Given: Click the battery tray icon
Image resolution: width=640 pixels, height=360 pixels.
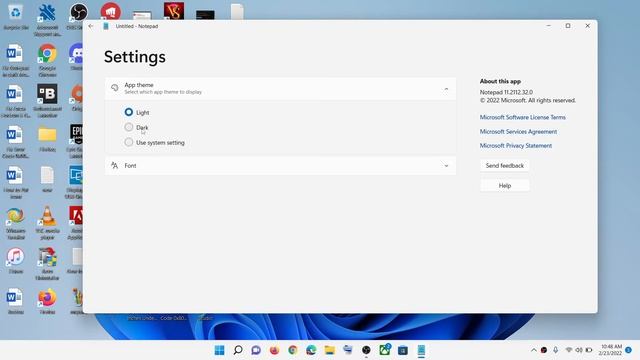Looking at the screenshot, I should 589,350.
